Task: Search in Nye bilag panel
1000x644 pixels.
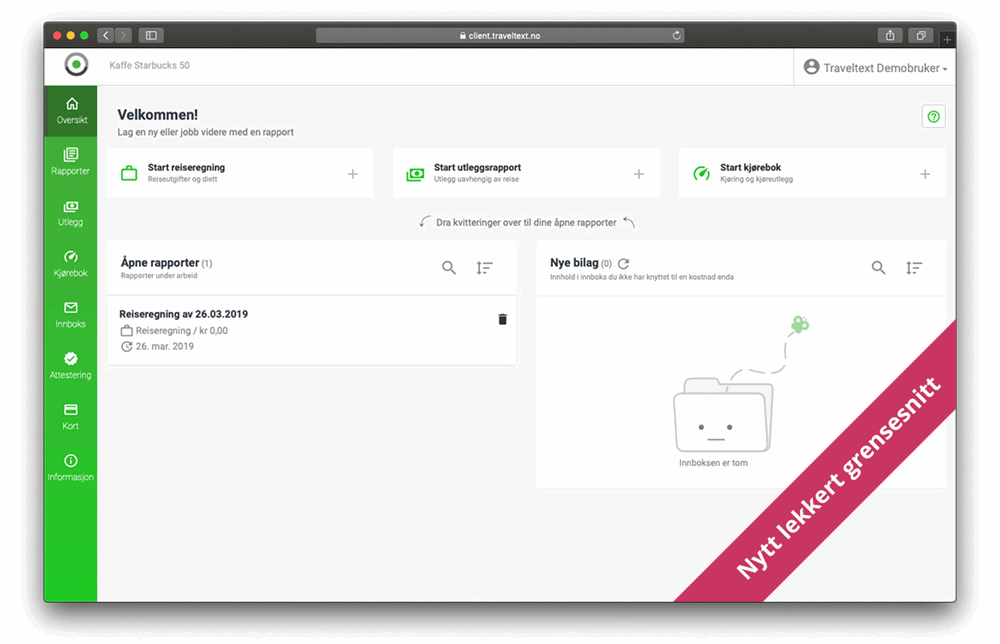Action: [878, 268]
